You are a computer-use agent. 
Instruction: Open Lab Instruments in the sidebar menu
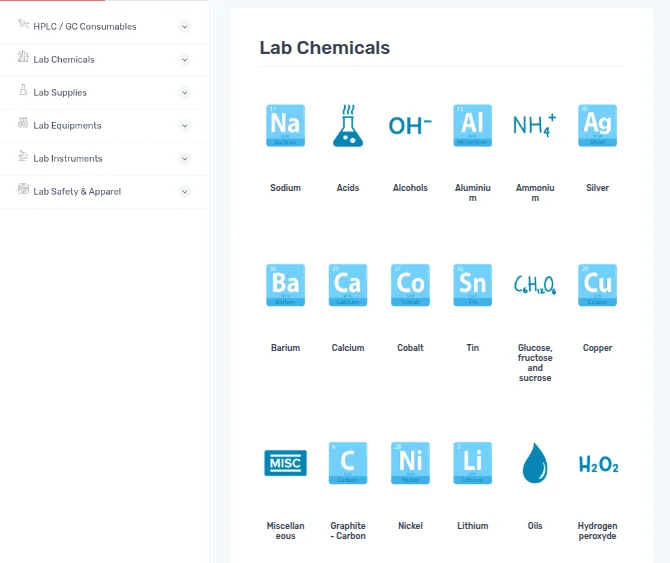[67, 159]
